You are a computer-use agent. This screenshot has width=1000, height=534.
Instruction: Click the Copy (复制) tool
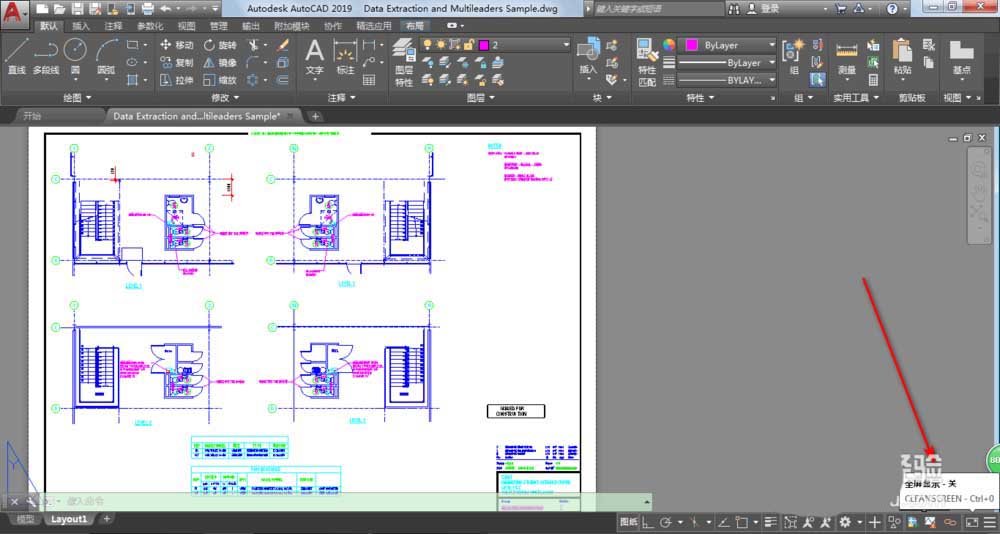176,63
